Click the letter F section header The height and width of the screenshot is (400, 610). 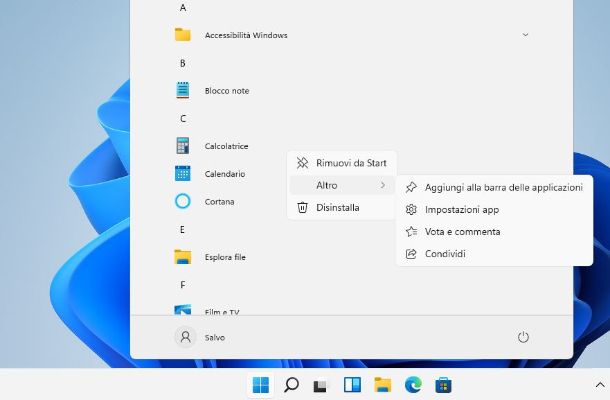point(182,285)
